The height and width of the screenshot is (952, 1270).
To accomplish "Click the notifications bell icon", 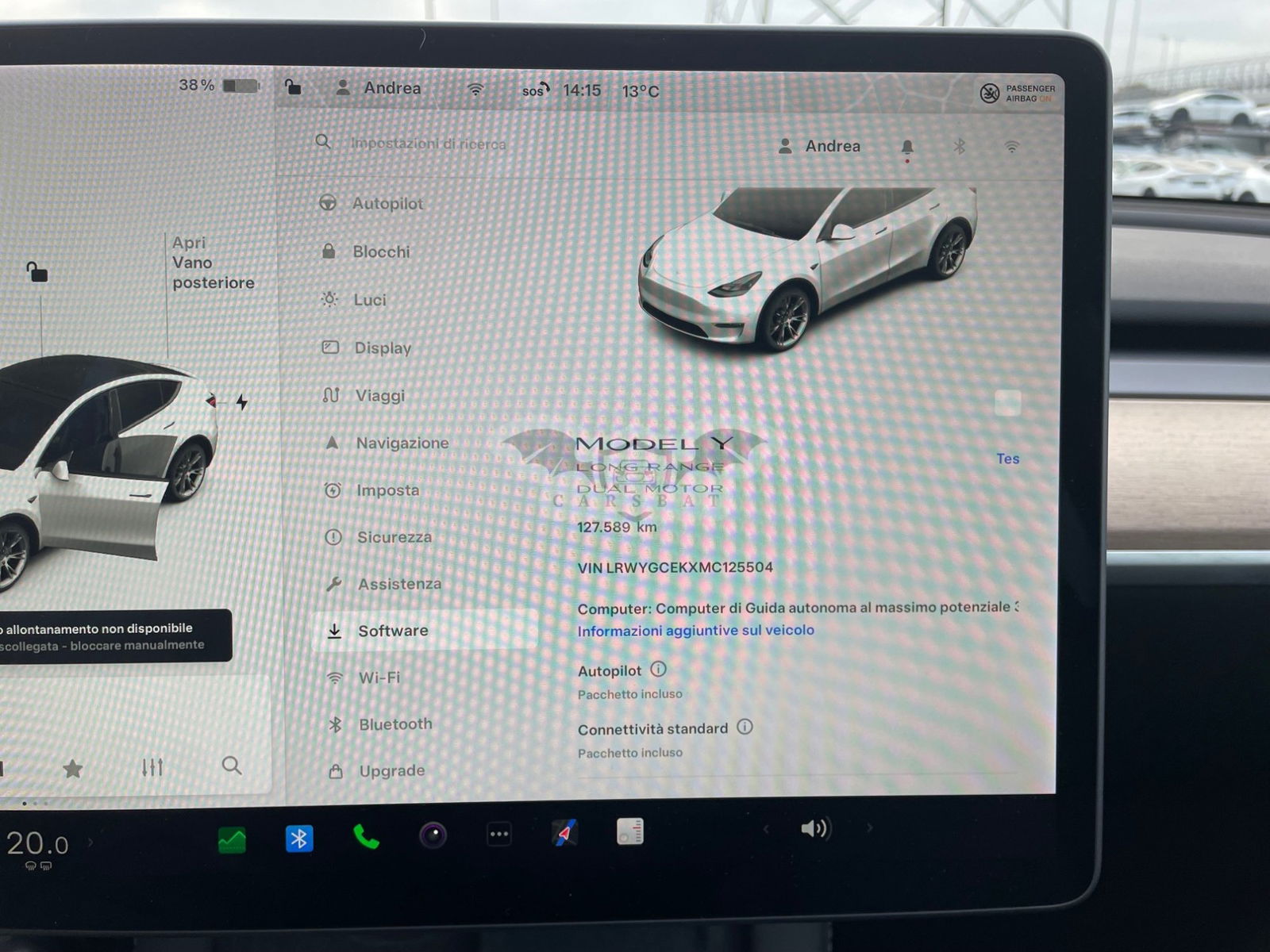I will click(x=907, y=148).
